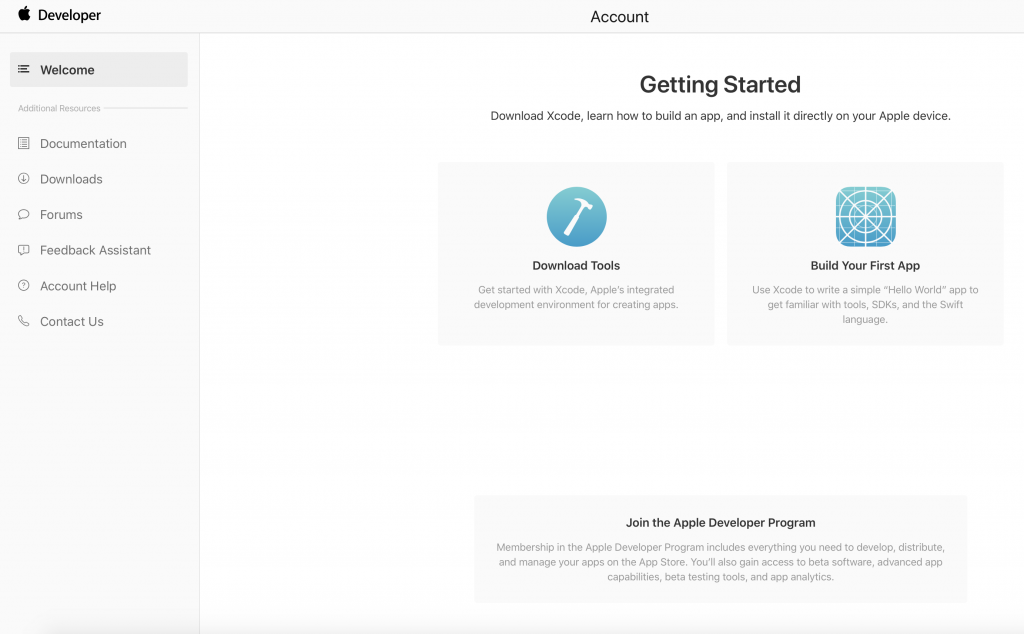Image resolution: width=1024 pixels, height=634 pixels.
Task: Click the 'Get started with Xcode' description
Action: click(x=576, y=297)
